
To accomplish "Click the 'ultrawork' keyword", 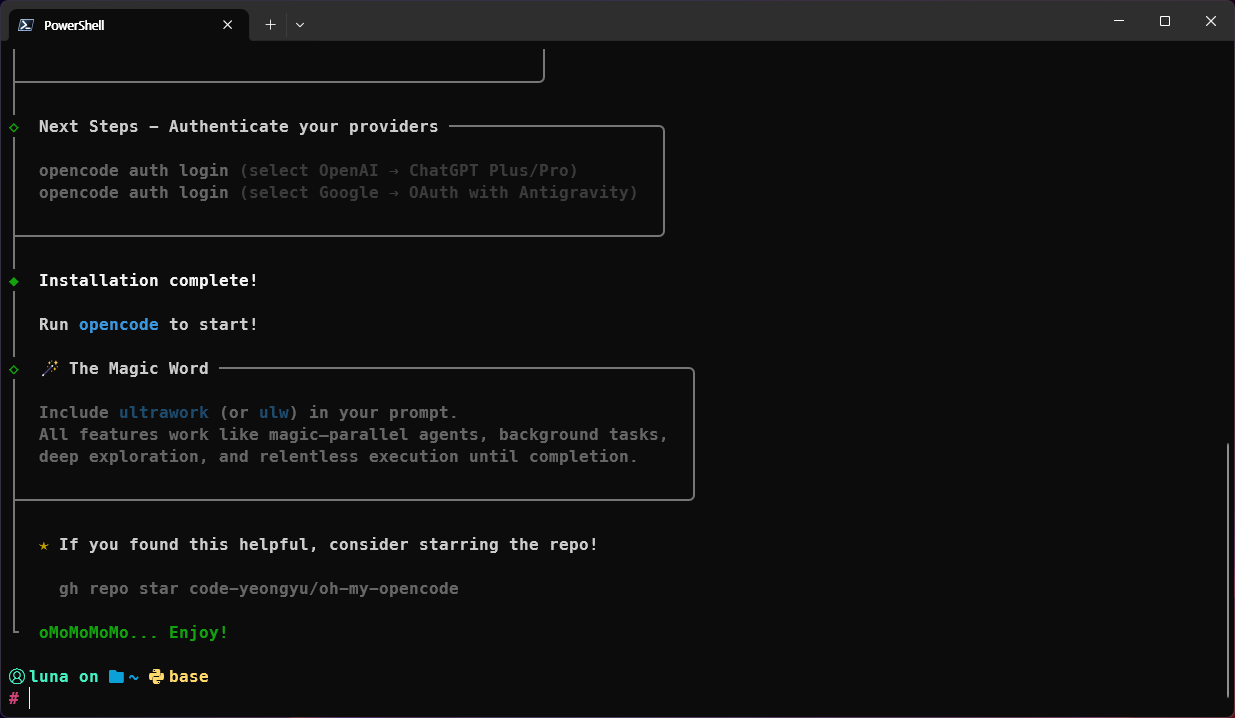I will (x=164, y=412).
